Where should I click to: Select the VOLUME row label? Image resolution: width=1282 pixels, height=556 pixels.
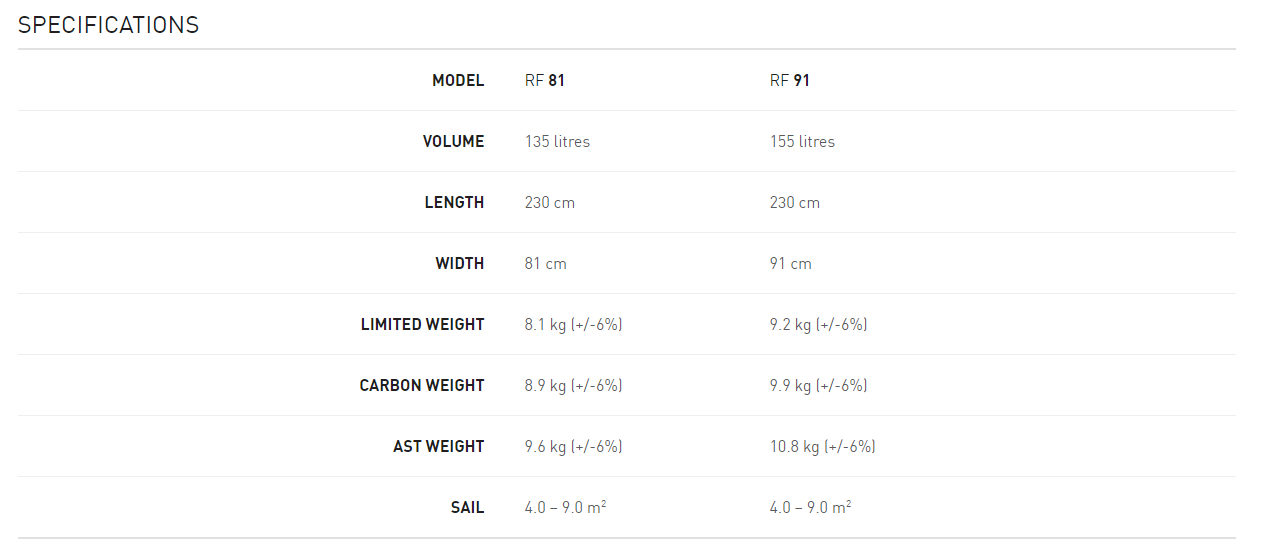[x=453, y=141]
